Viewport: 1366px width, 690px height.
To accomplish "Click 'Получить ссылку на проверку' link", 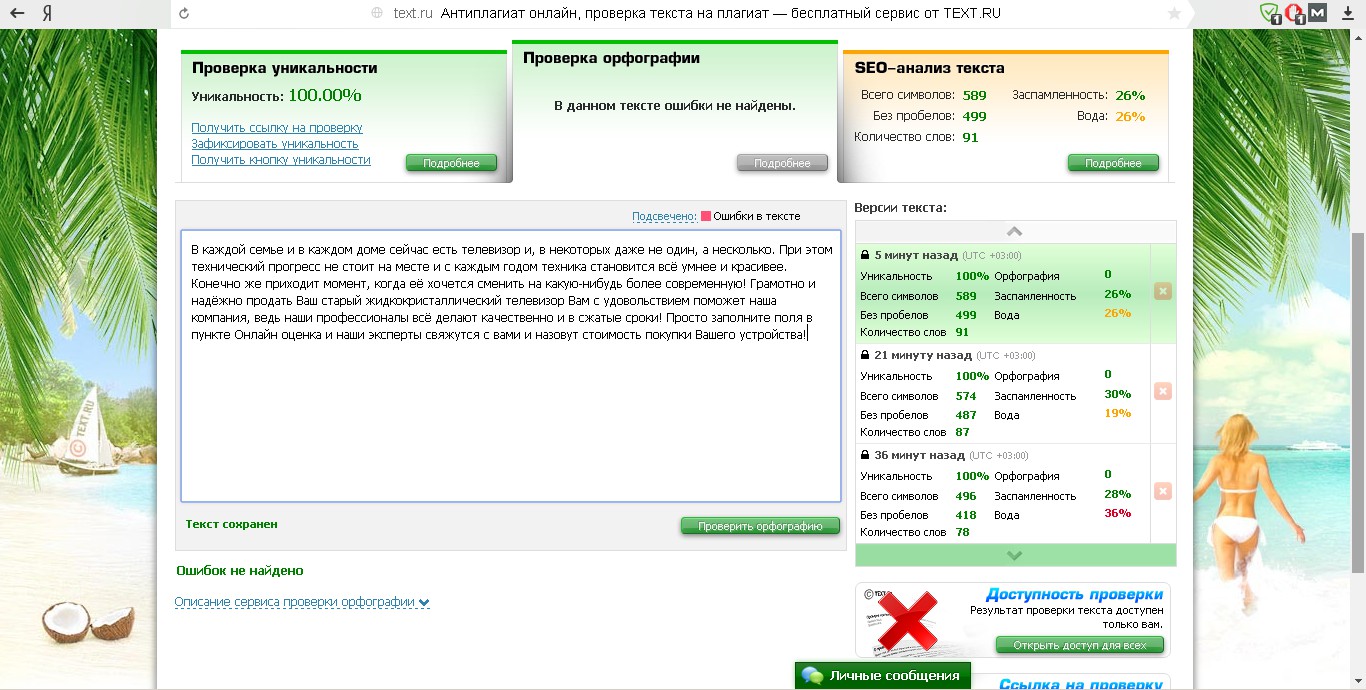I will (277, 128).
